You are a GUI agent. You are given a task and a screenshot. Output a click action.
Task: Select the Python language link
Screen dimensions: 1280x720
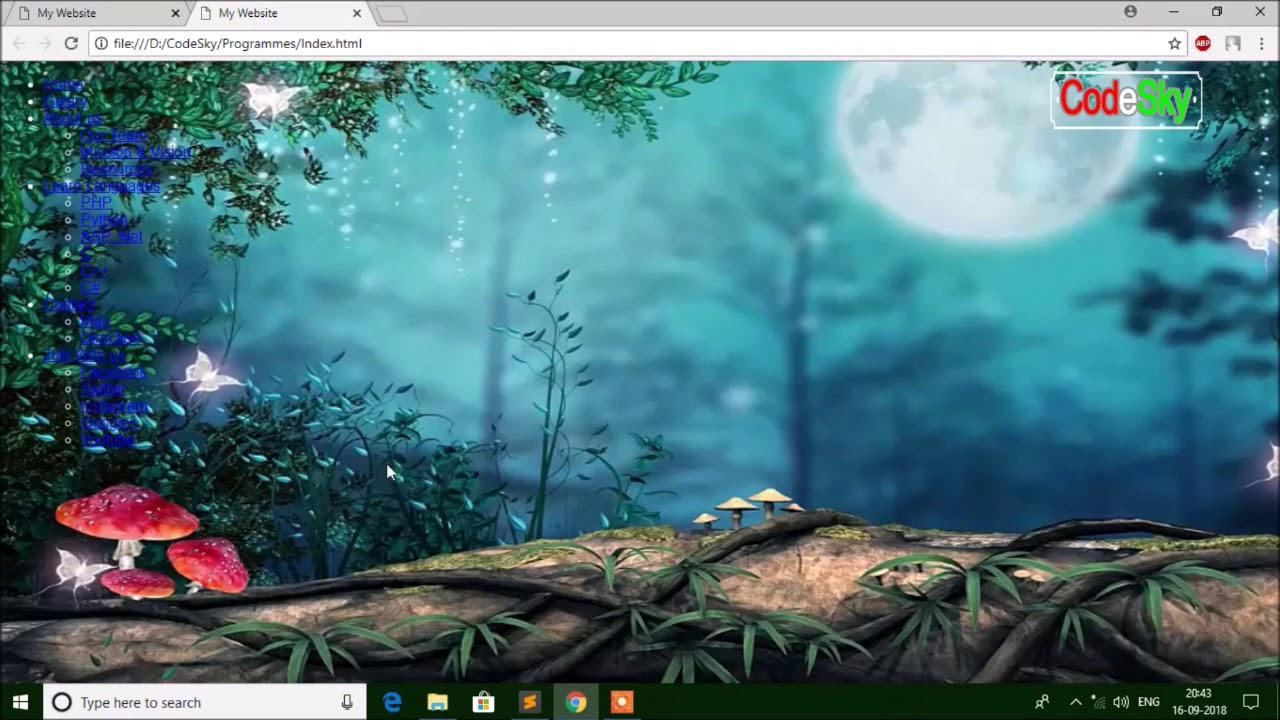(x=104, y=220)
